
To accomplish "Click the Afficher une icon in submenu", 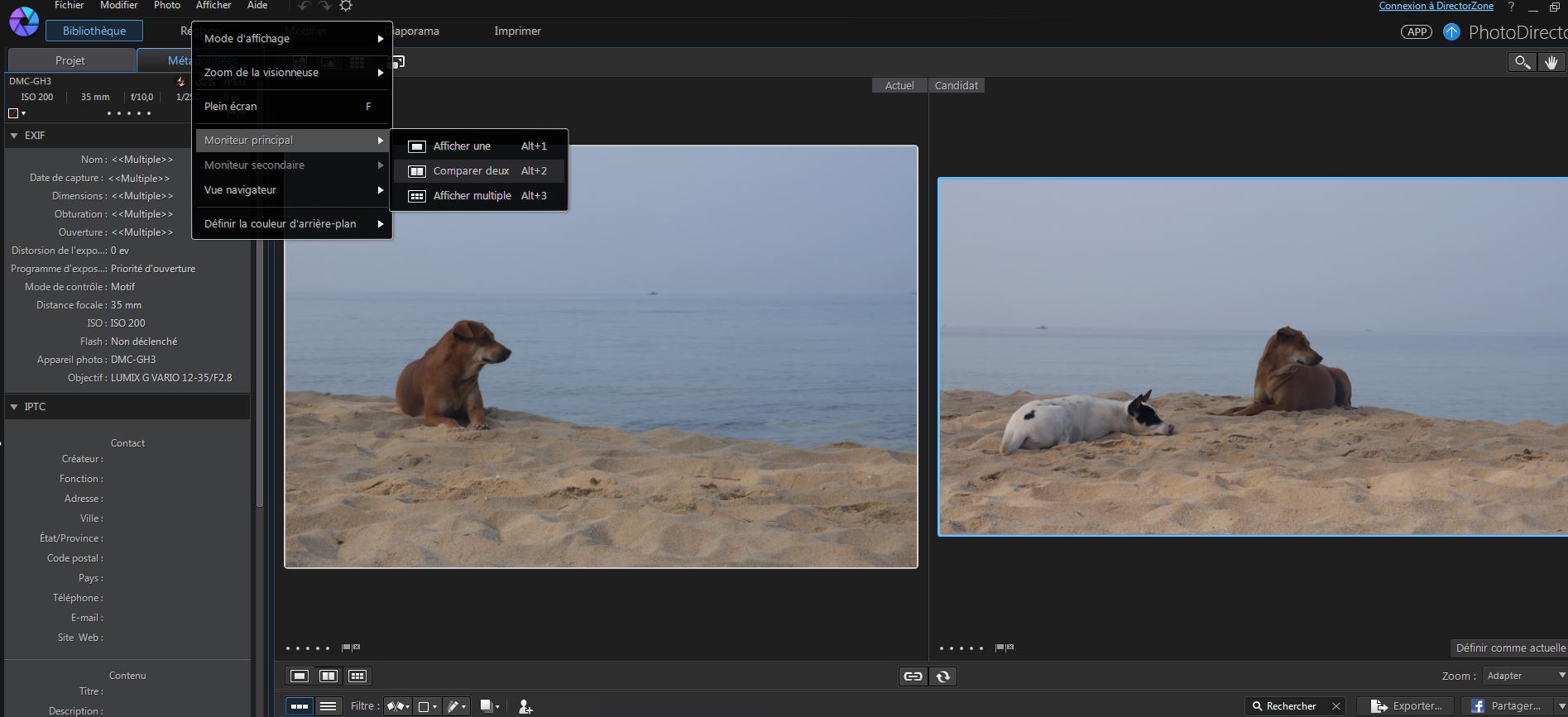I will coord(417,146).
